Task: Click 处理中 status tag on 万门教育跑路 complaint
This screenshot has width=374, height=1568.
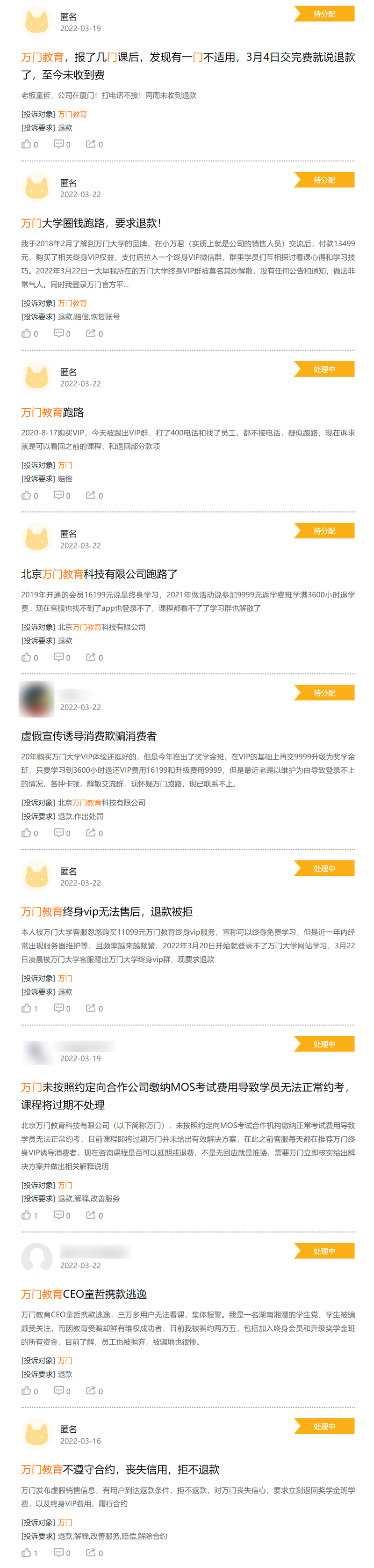Action: pos(324,369)
